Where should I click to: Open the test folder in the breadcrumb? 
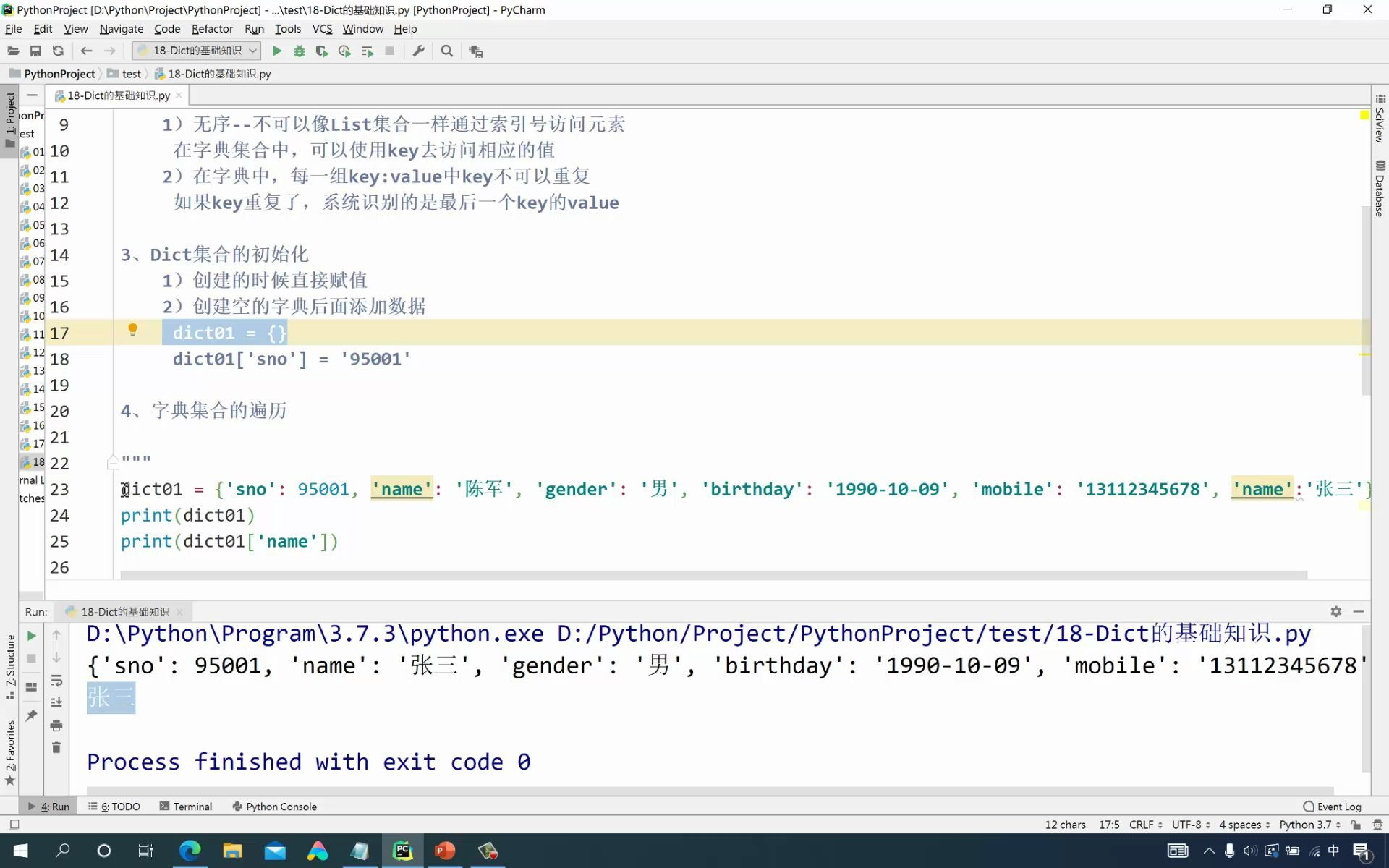[x=130, y=73]
